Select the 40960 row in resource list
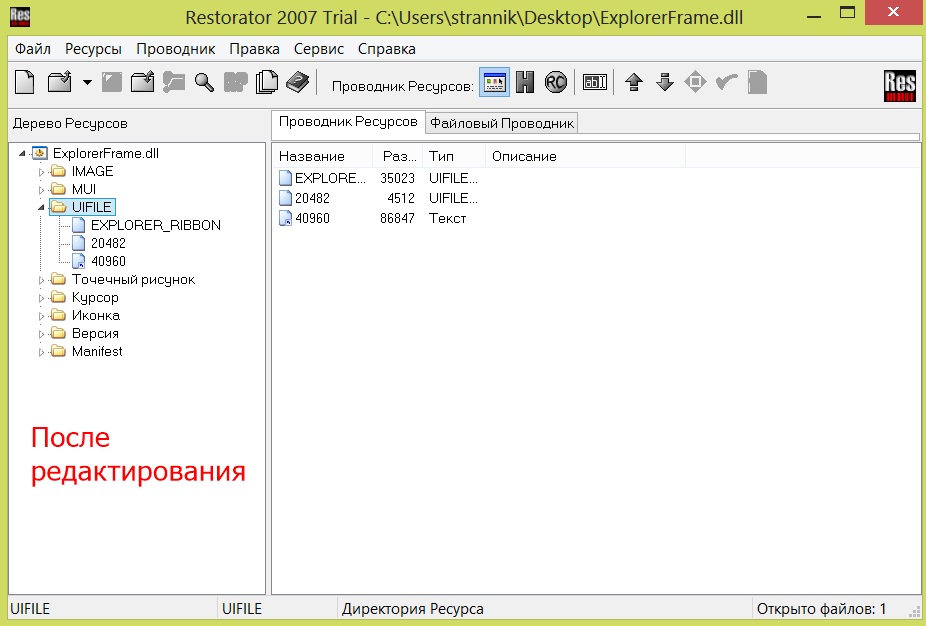 pos(312,218)
